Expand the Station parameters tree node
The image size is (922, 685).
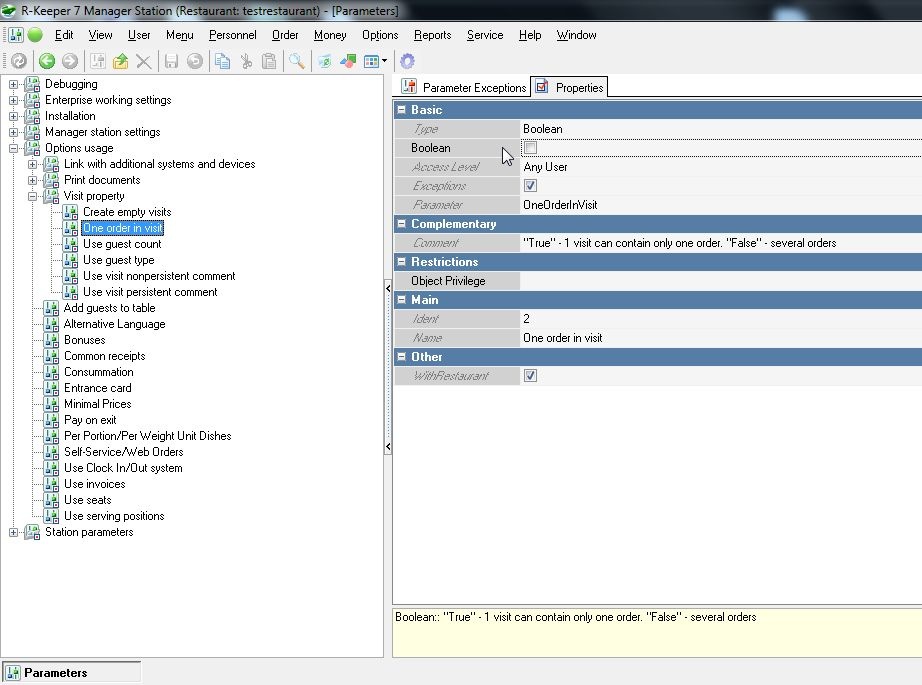click(x=14, y=532)
